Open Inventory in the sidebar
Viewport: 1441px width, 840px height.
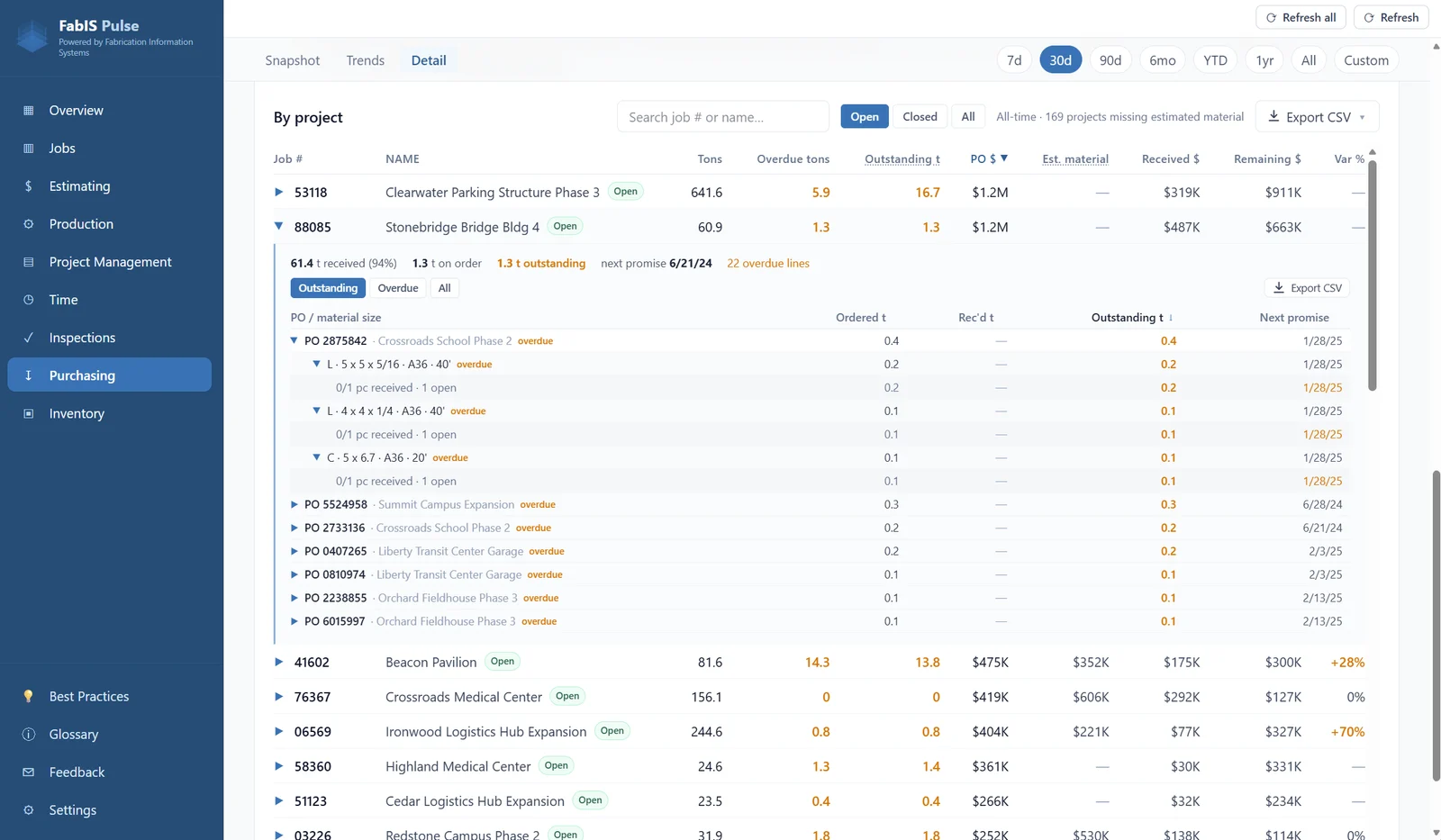(x=110, y=413)
